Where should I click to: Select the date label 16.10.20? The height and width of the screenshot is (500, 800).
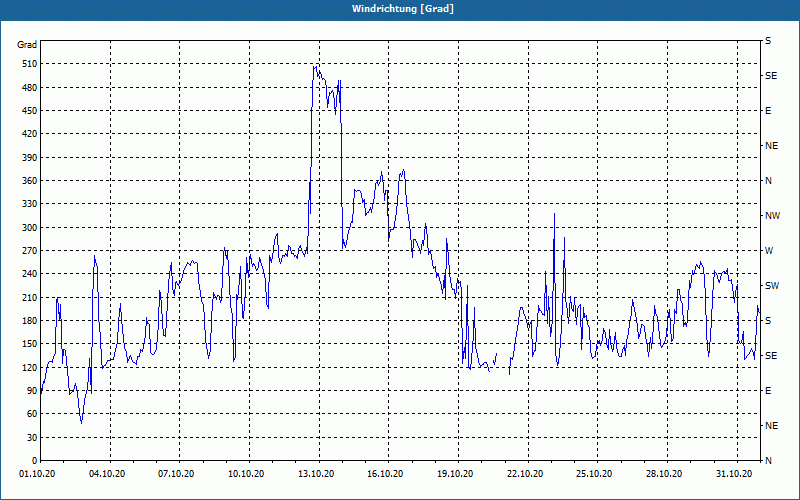[x=385, y=474]
